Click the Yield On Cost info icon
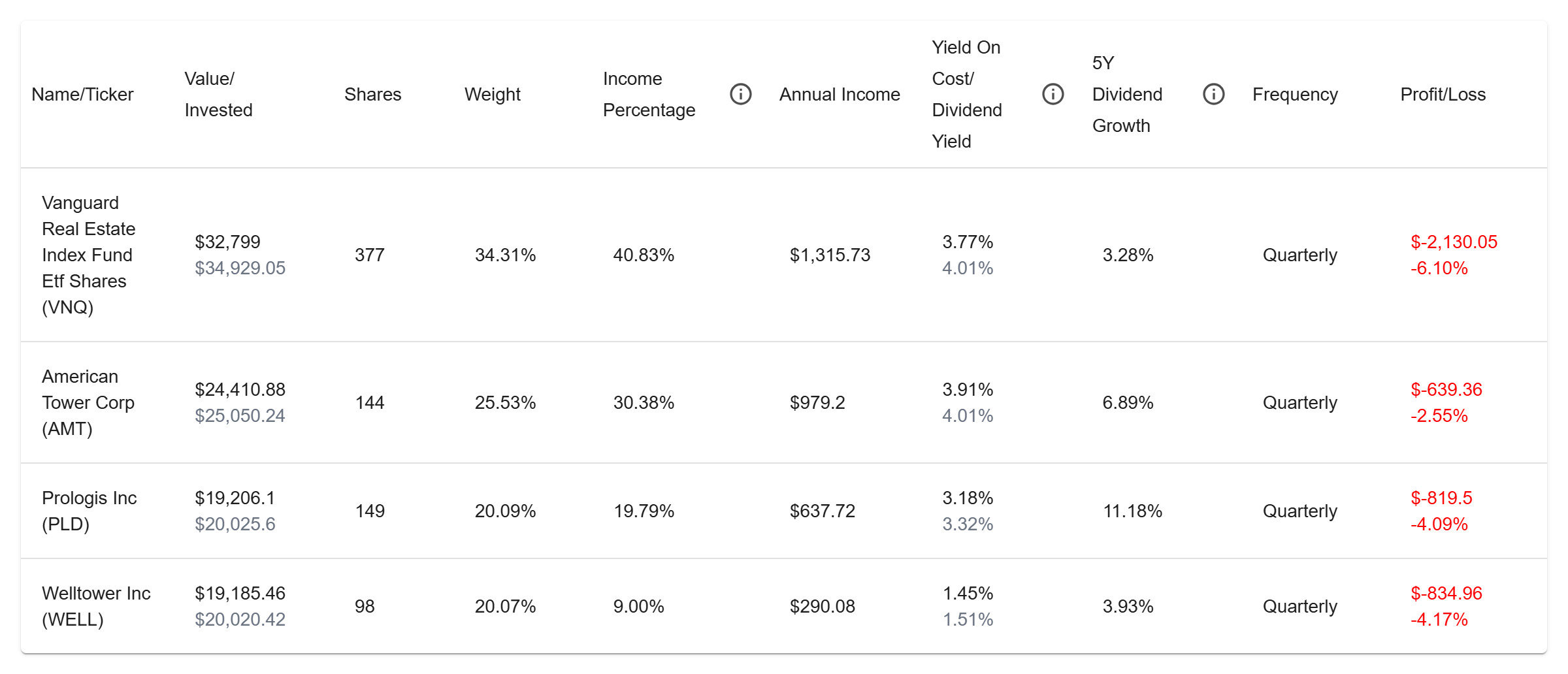 tap(1053, 94)
